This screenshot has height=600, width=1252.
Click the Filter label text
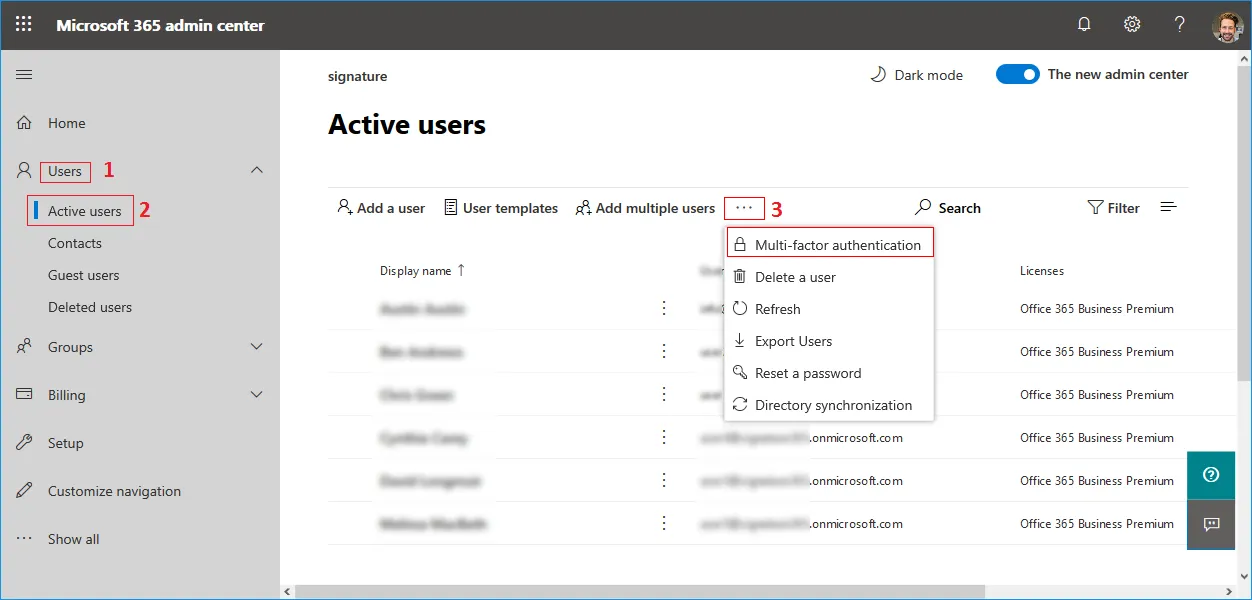click(1124, 208)
